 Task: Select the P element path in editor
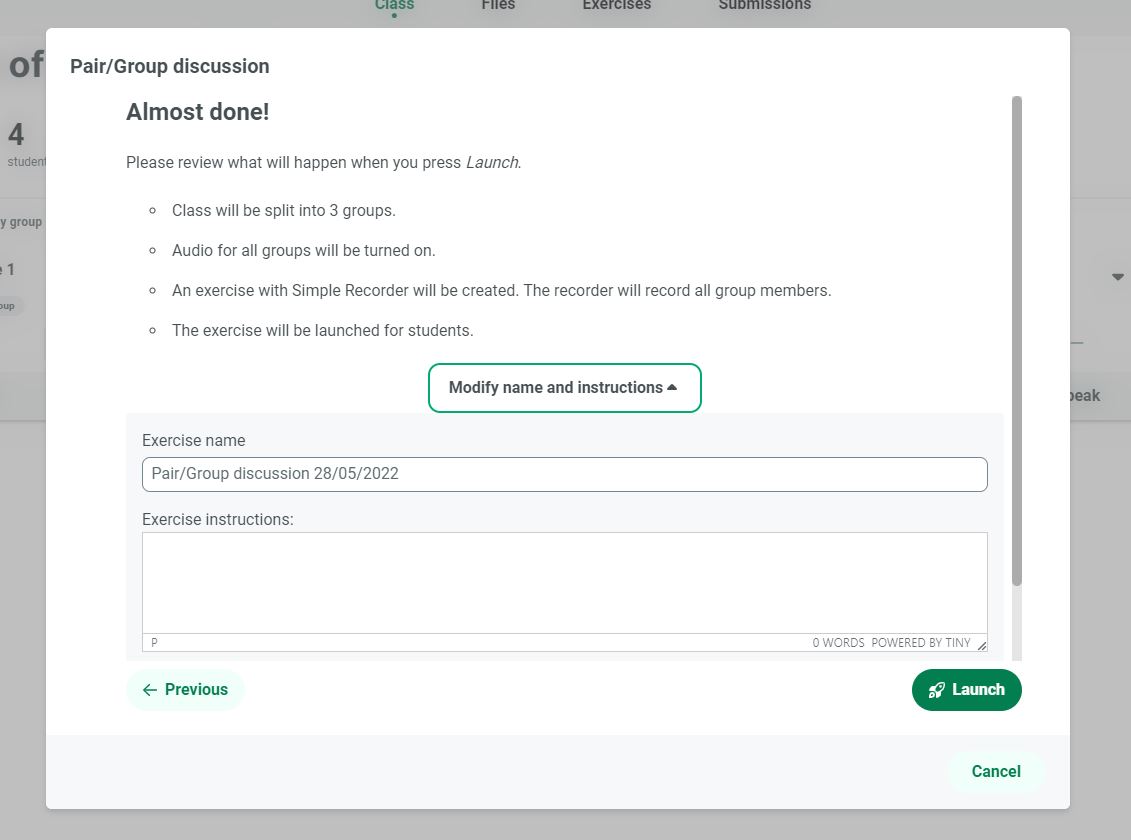tap(154, 643)
